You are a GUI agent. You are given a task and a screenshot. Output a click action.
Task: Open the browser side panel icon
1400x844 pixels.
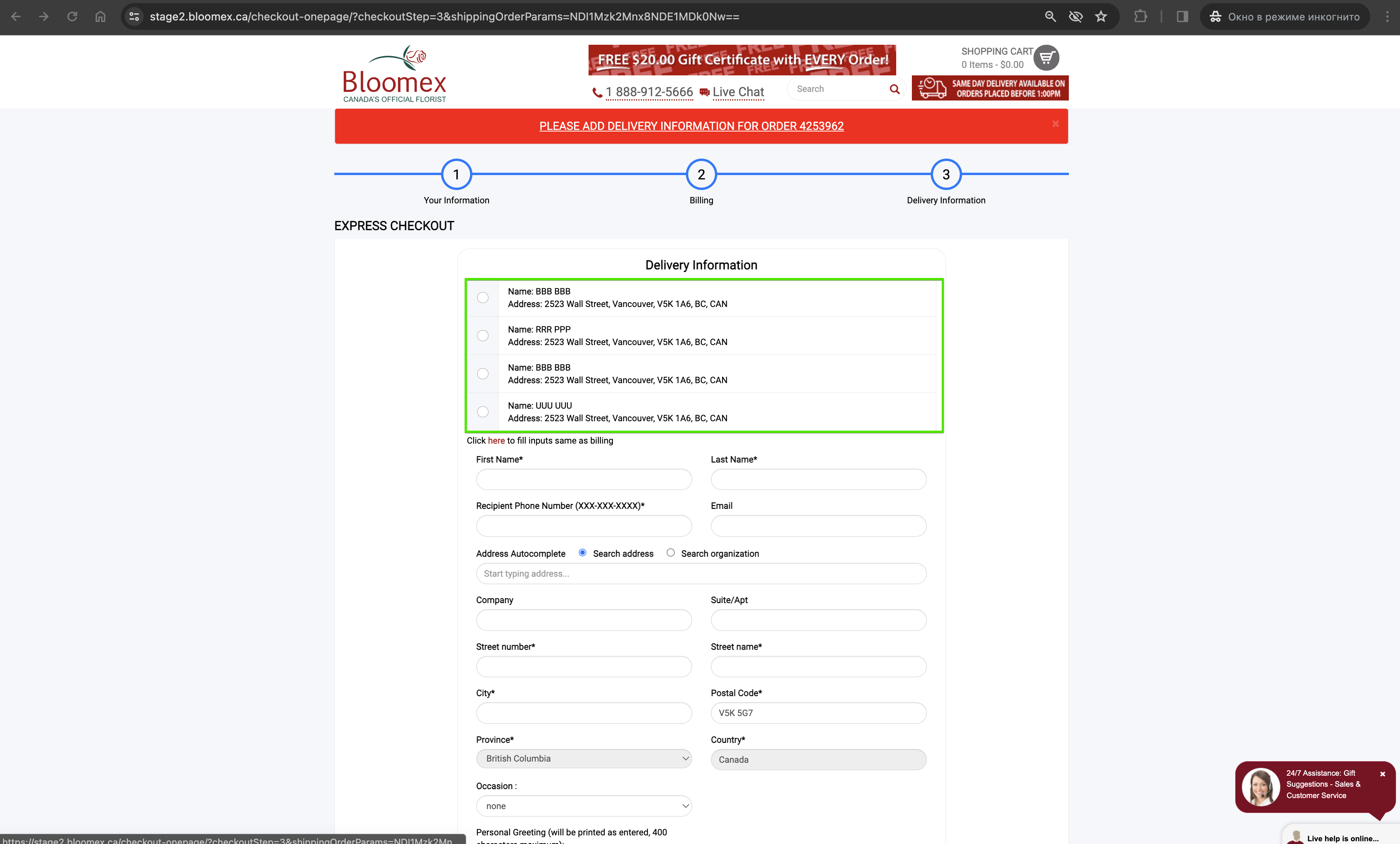tap(1182, 16)
